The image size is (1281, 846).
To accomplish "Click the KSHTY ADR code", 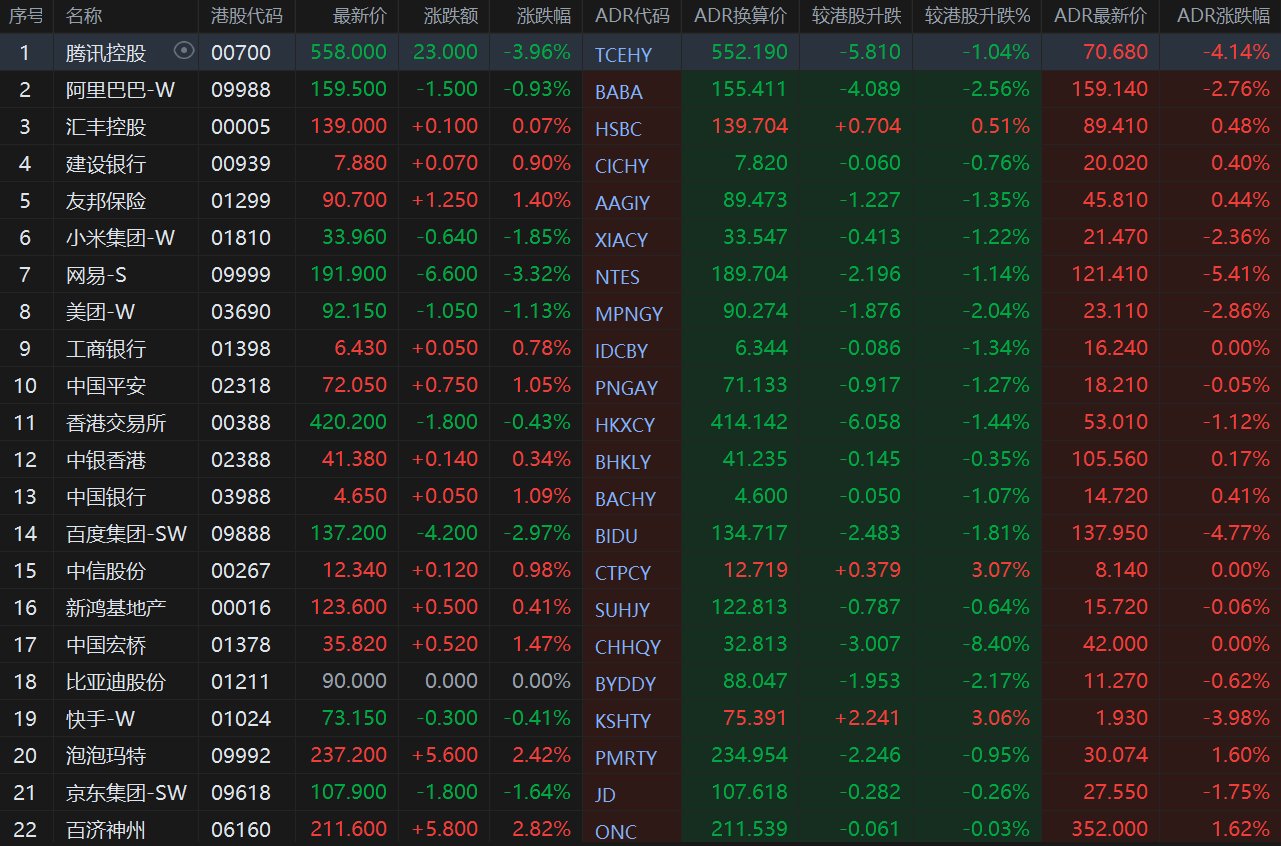I will [622, 721].
